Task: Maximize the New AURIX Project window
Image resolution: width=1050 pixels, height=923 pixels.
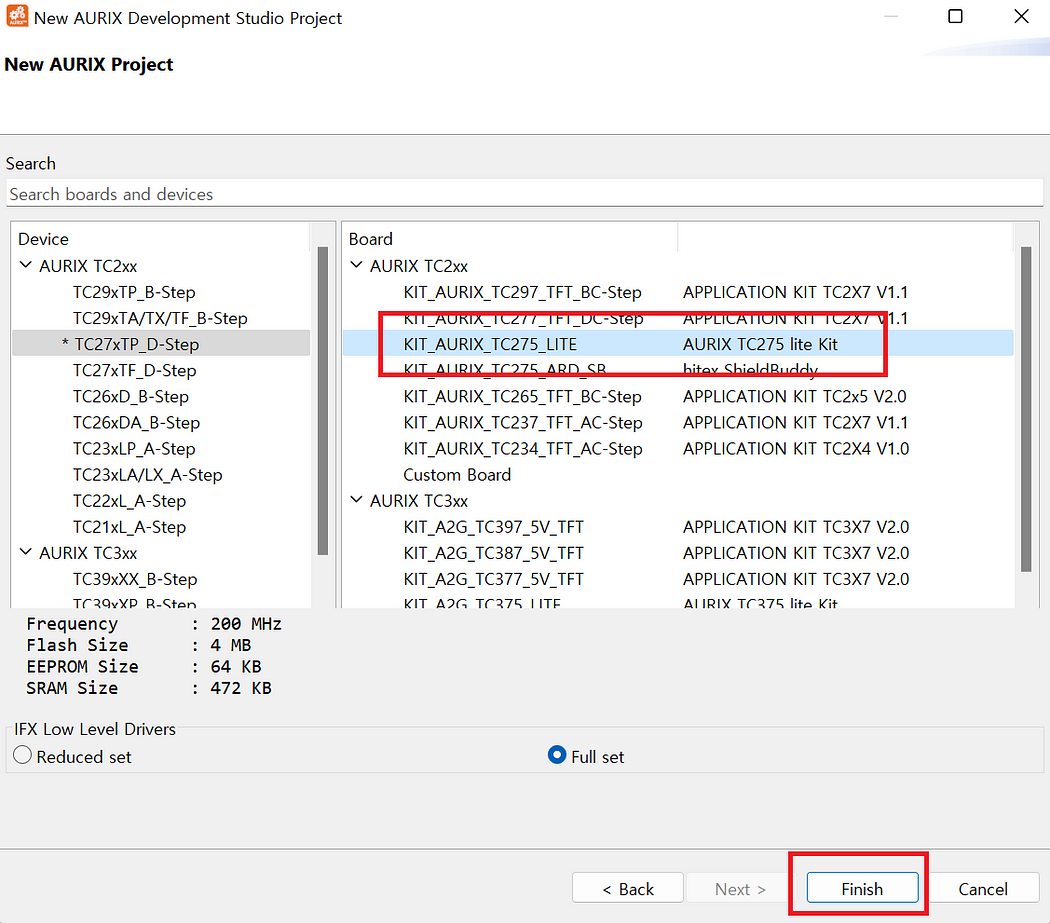Action: (x=956, y=16)
